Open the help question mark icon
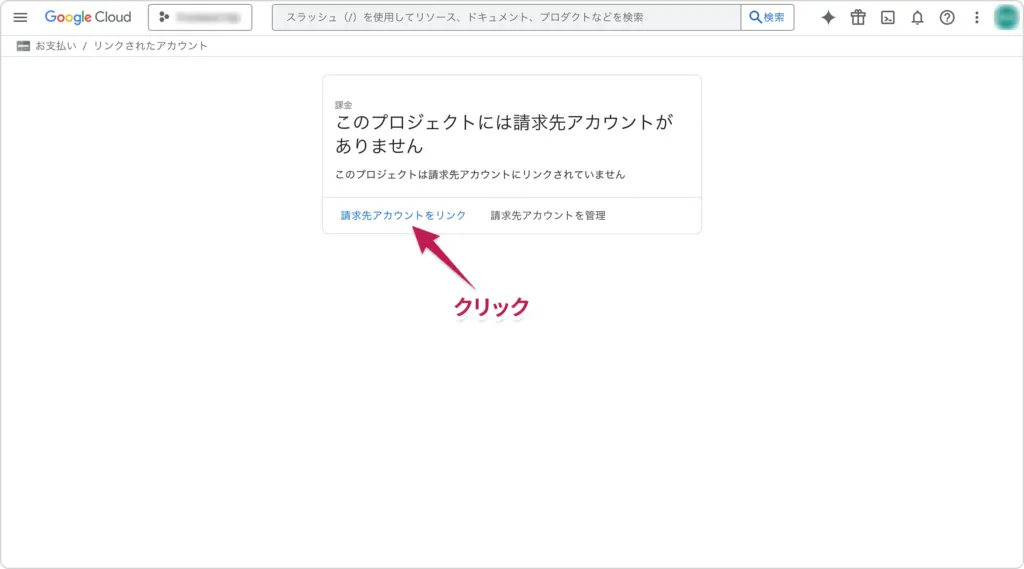This screenshot has height=569, width=1024. [x=947, y=17]
